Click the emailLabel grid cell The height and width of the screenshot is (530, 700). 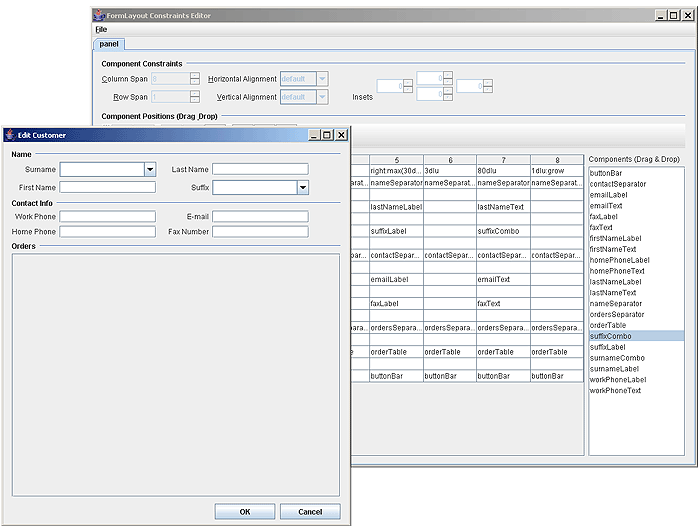tap(396, 280)
